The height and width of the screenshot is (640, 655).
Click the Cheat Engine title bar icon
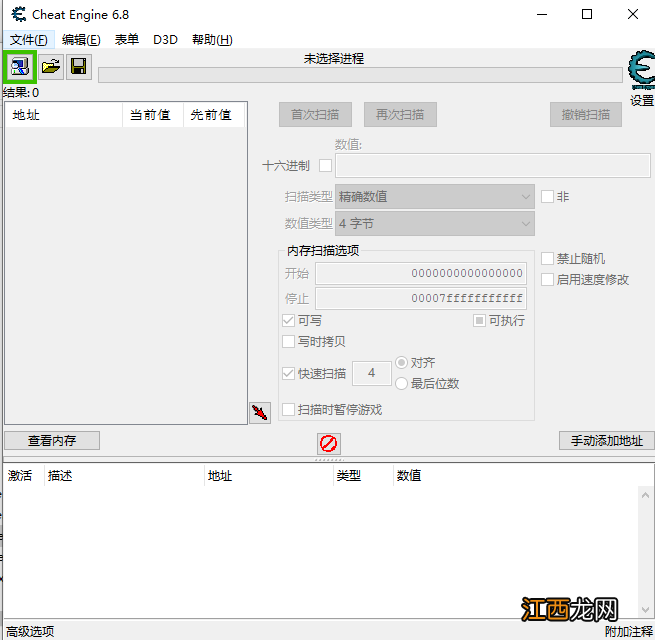tap(19, 15)
